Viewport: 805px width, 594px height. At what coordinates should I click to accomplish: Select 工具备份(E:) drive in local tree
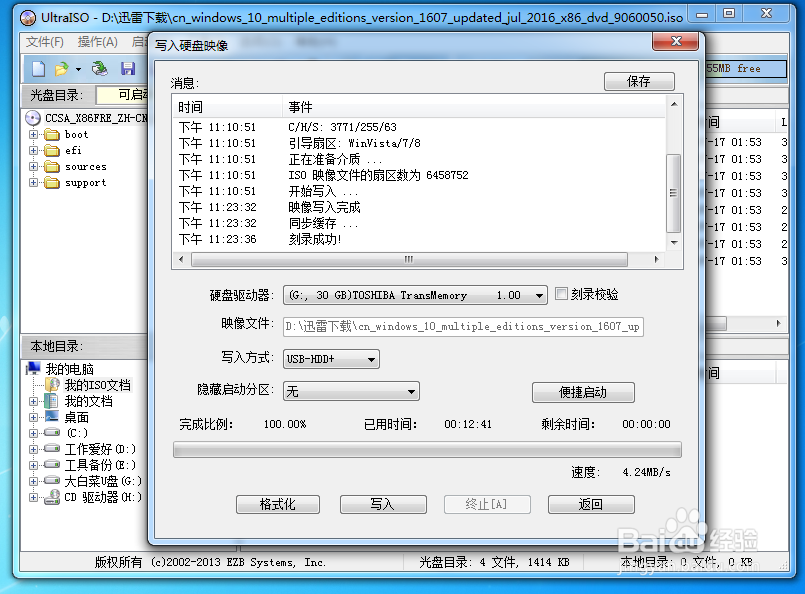(x=100, y=465)
